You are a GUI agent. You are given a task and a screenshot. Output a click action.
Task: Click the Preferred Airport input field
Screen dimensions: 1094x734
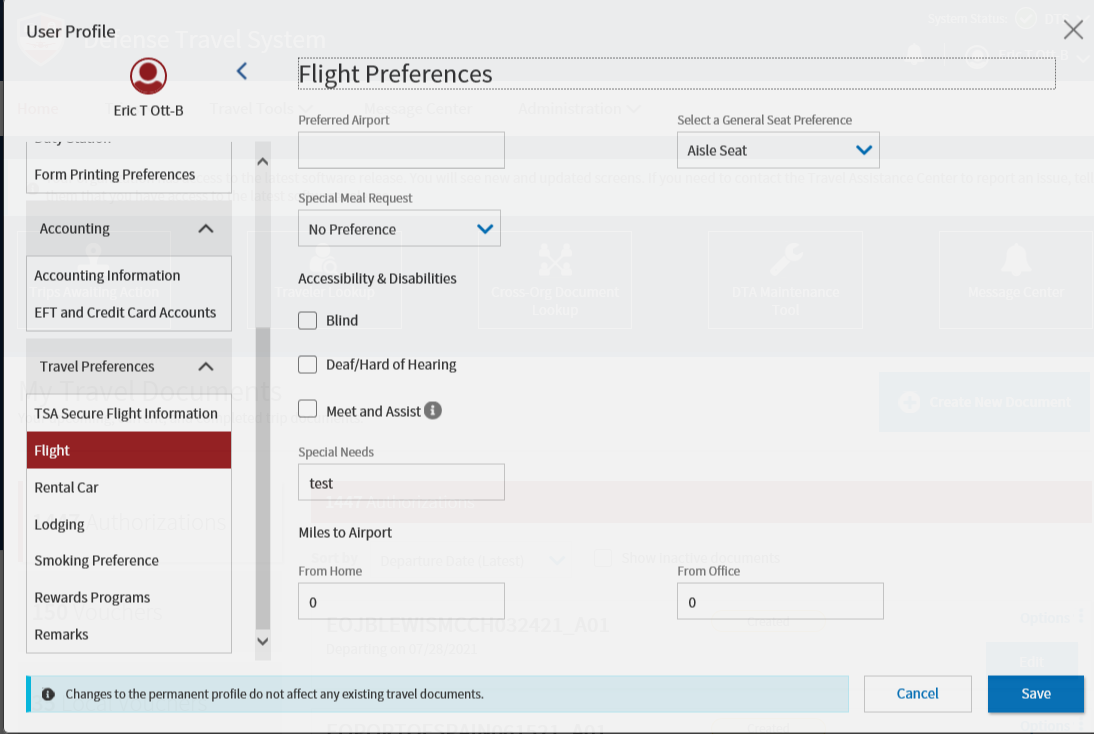tap(401, 150)
